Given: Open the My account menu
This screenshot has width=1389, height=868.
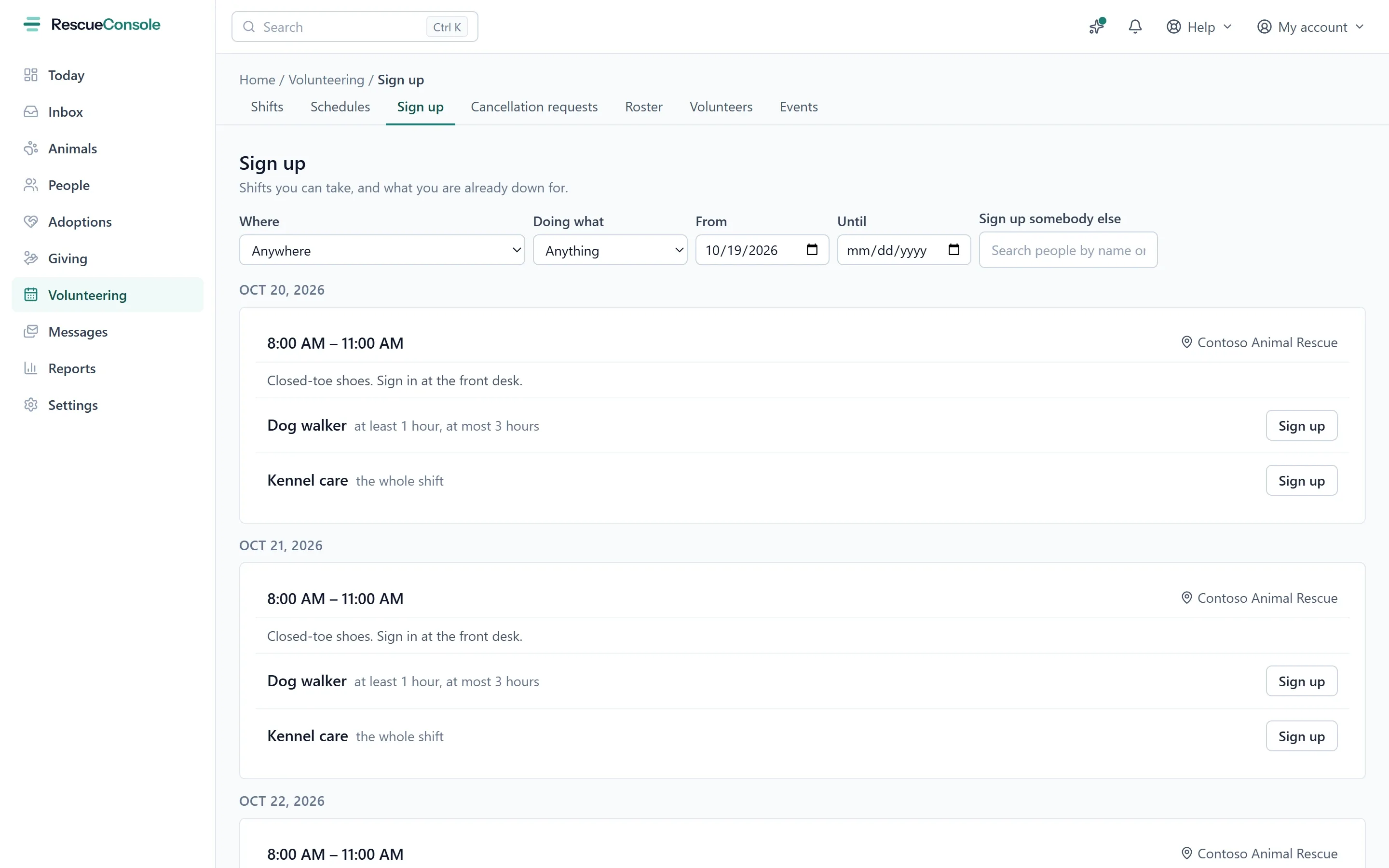Looking at the screenshot, I should click(1310, 27).
